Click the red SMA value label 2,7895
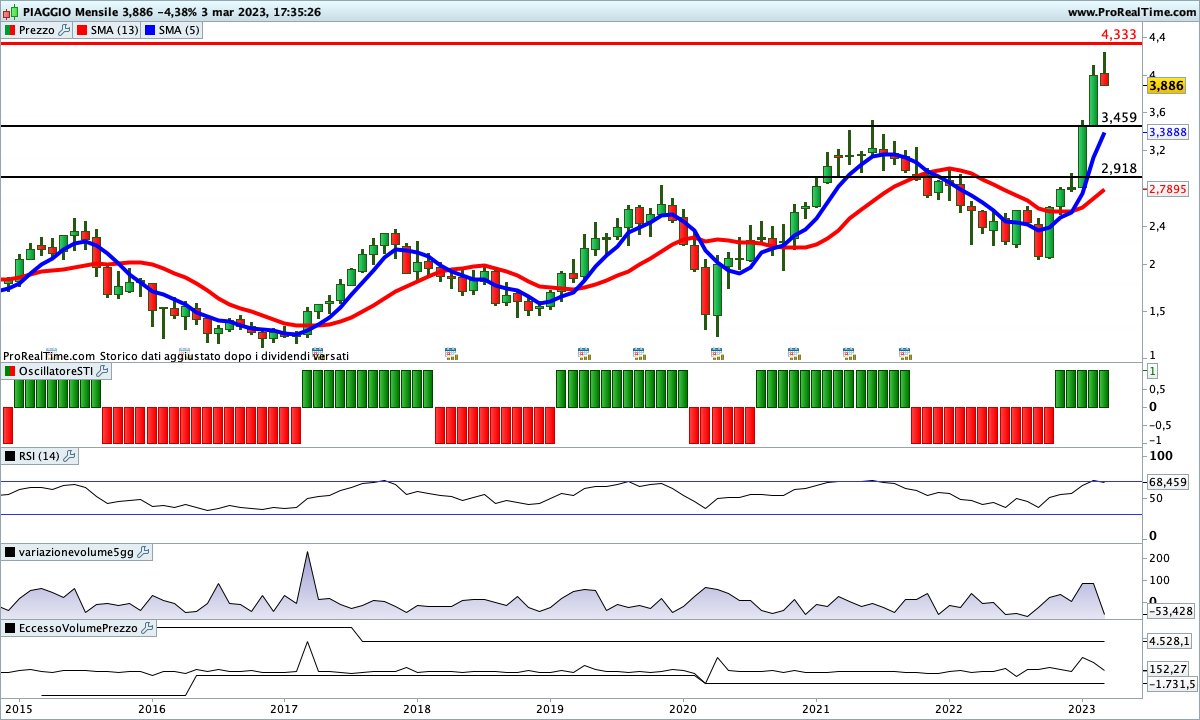The image size is (1200, 720). click(1168, 189)
